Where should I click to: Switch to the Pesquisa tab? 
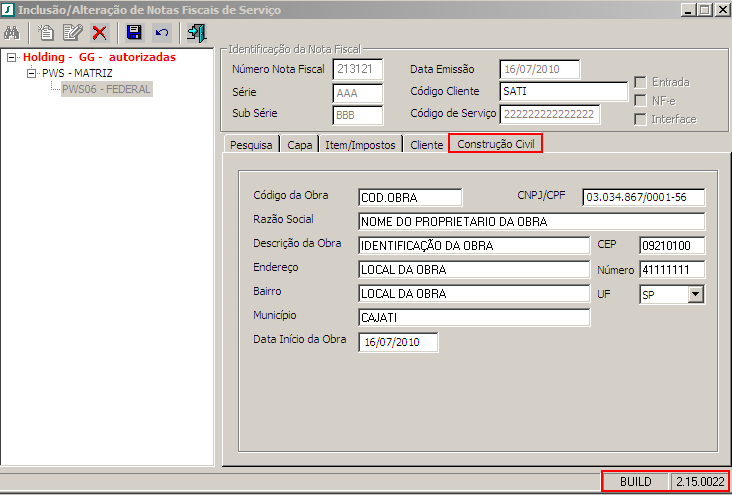[x=251, y=145]
